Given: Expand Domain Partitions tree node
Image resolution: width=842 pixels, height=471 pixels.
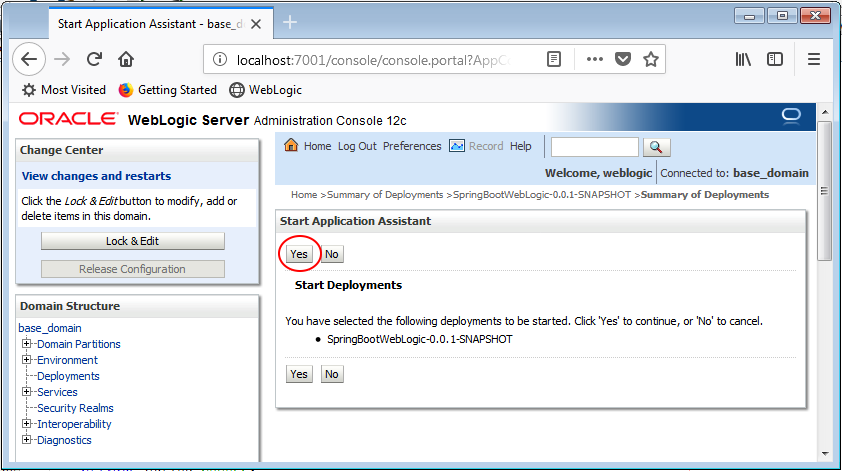Looking at the screenshot, I should 26,343.
